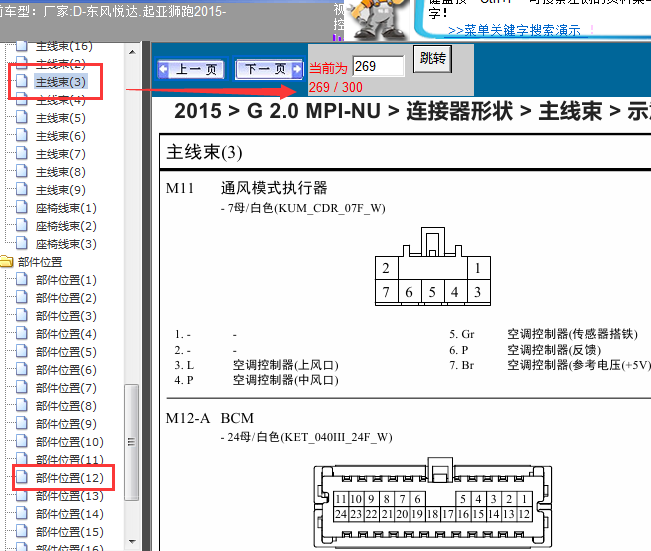Select 部件位置(3) entry
Viewport: 651px width, 551px height.
pyautogui.click(x=66, y=316)
